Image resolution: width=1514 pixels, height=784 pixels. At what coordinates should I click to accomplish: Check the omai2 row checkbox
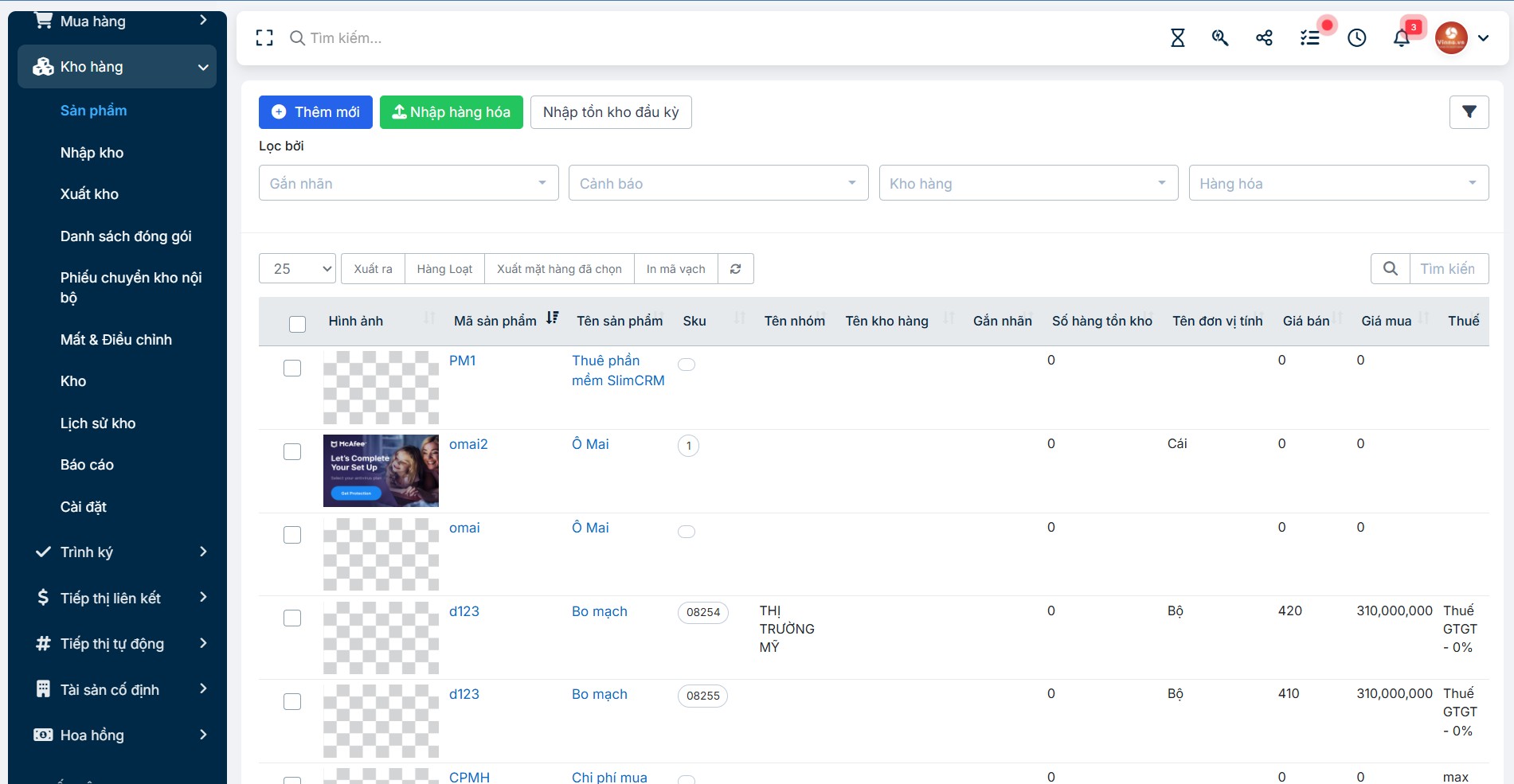click(x=292, y=451)
